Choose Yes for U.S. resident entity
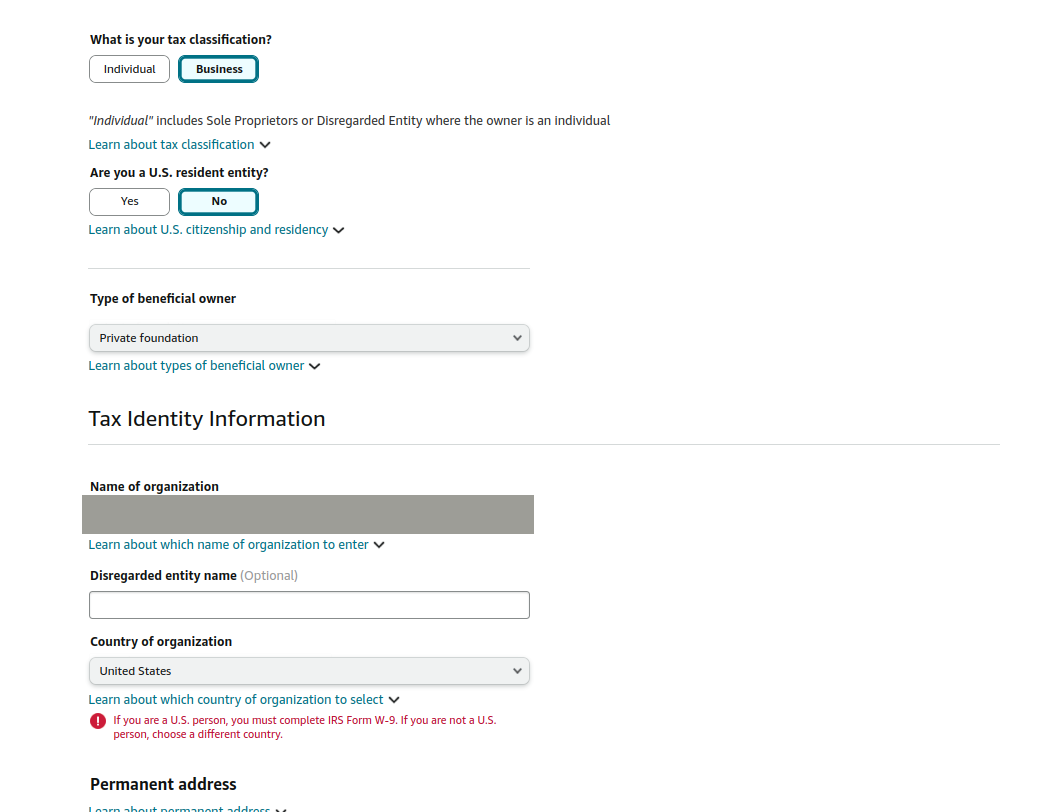Screen dimensions: 1059x812 click(129, 201)
